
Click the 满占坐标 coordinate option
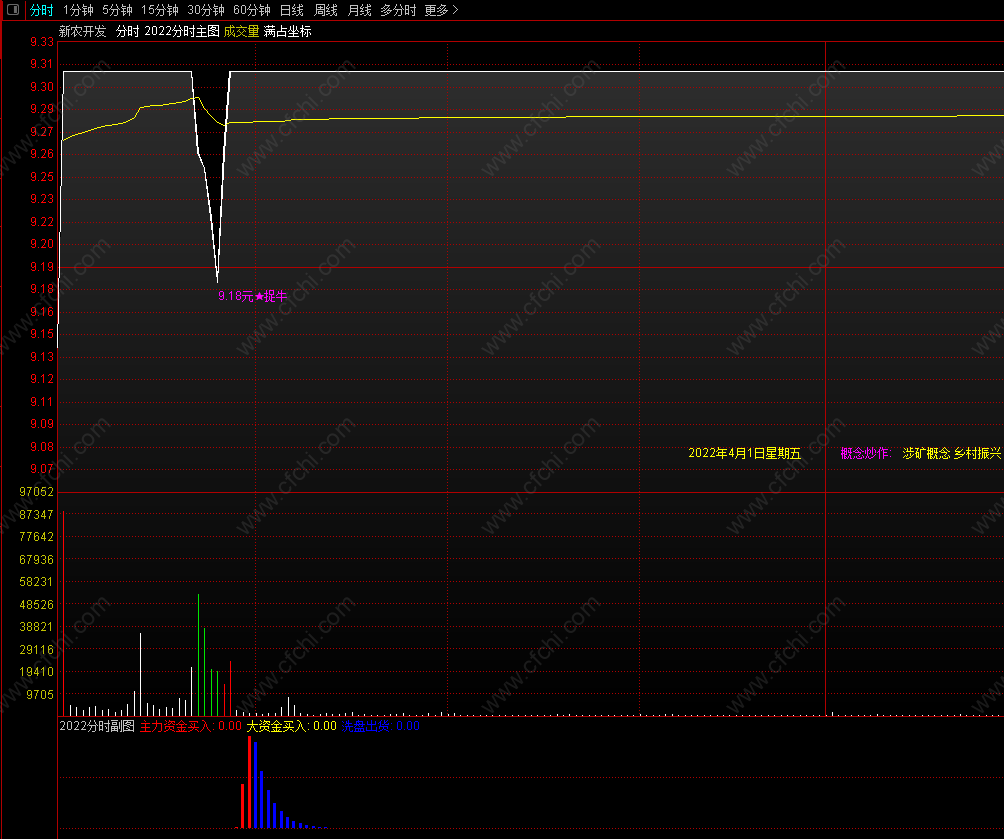287,31
